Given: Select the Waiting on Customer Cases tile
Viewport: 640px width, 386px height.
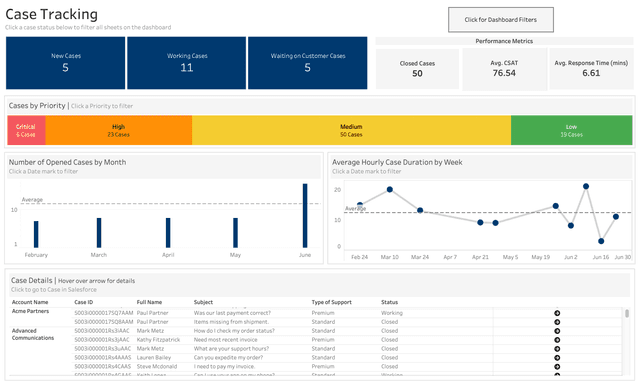Looking at the screenshot, I should coord(308,63).
